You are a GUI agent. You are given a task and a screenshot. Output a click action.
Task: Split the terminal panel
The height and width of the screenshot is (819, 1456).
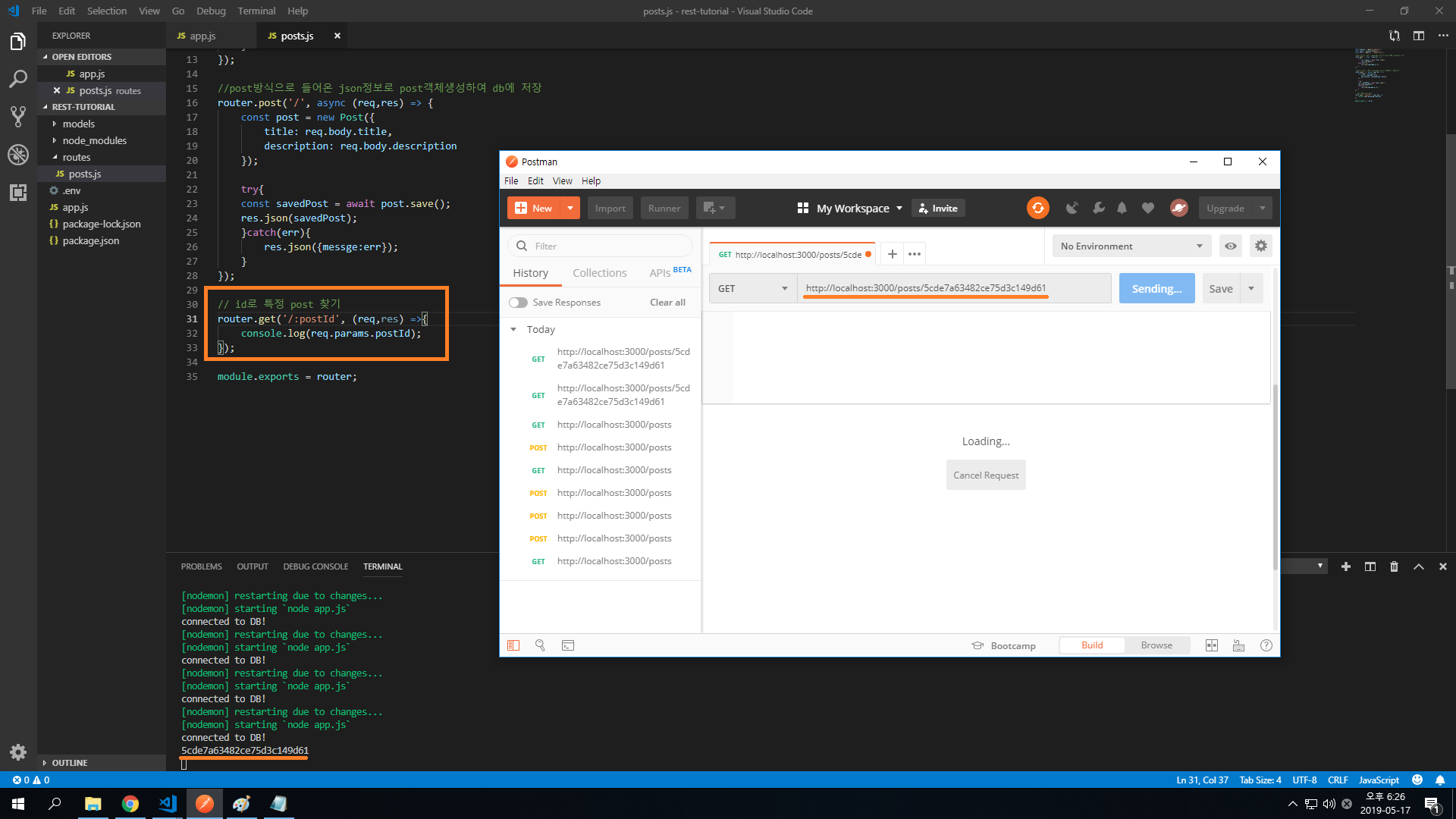1370,566
